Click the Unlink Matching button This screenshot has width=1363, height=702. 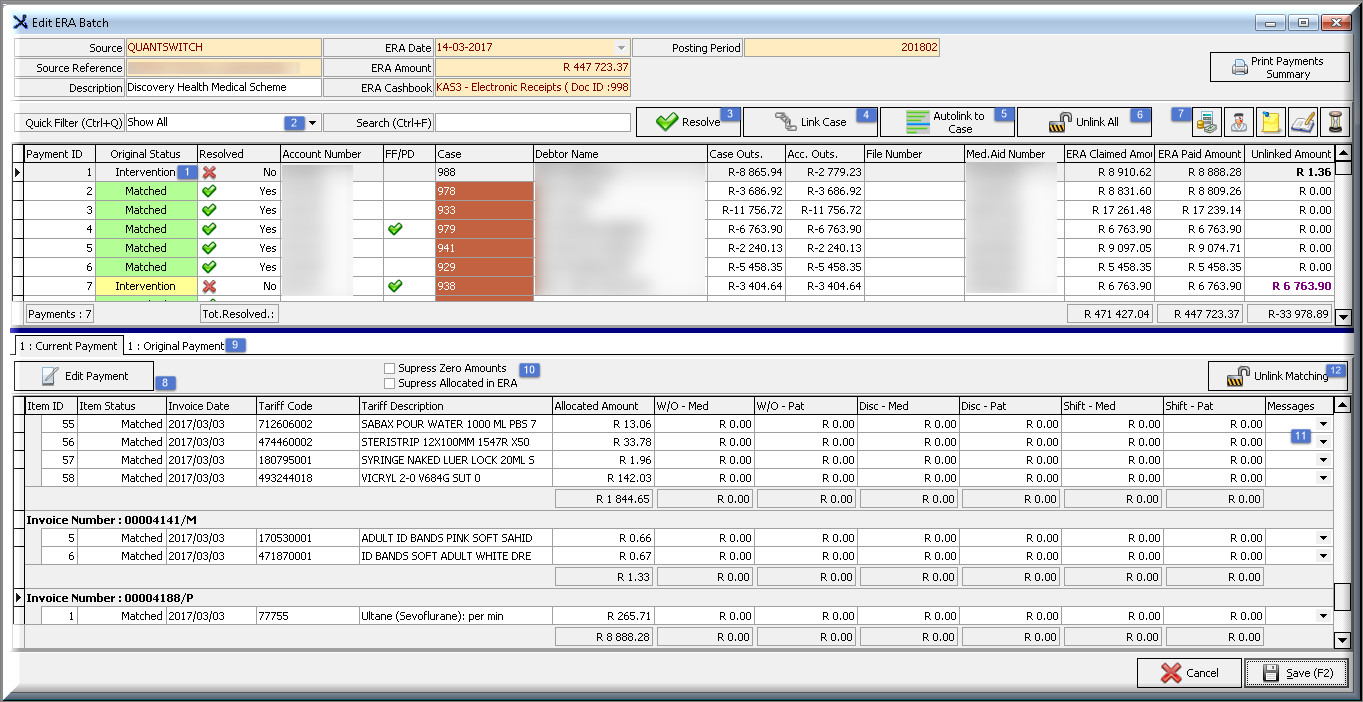pyautogui.click(x=1278, y=376)
